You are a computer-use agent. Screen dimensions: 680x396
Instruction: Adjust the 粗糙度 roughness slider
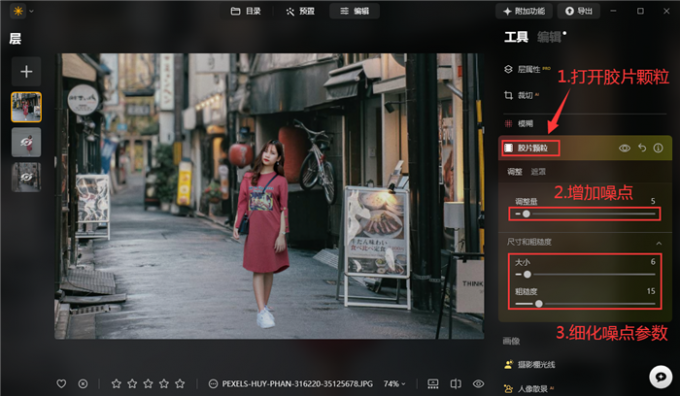coord(585,304)
